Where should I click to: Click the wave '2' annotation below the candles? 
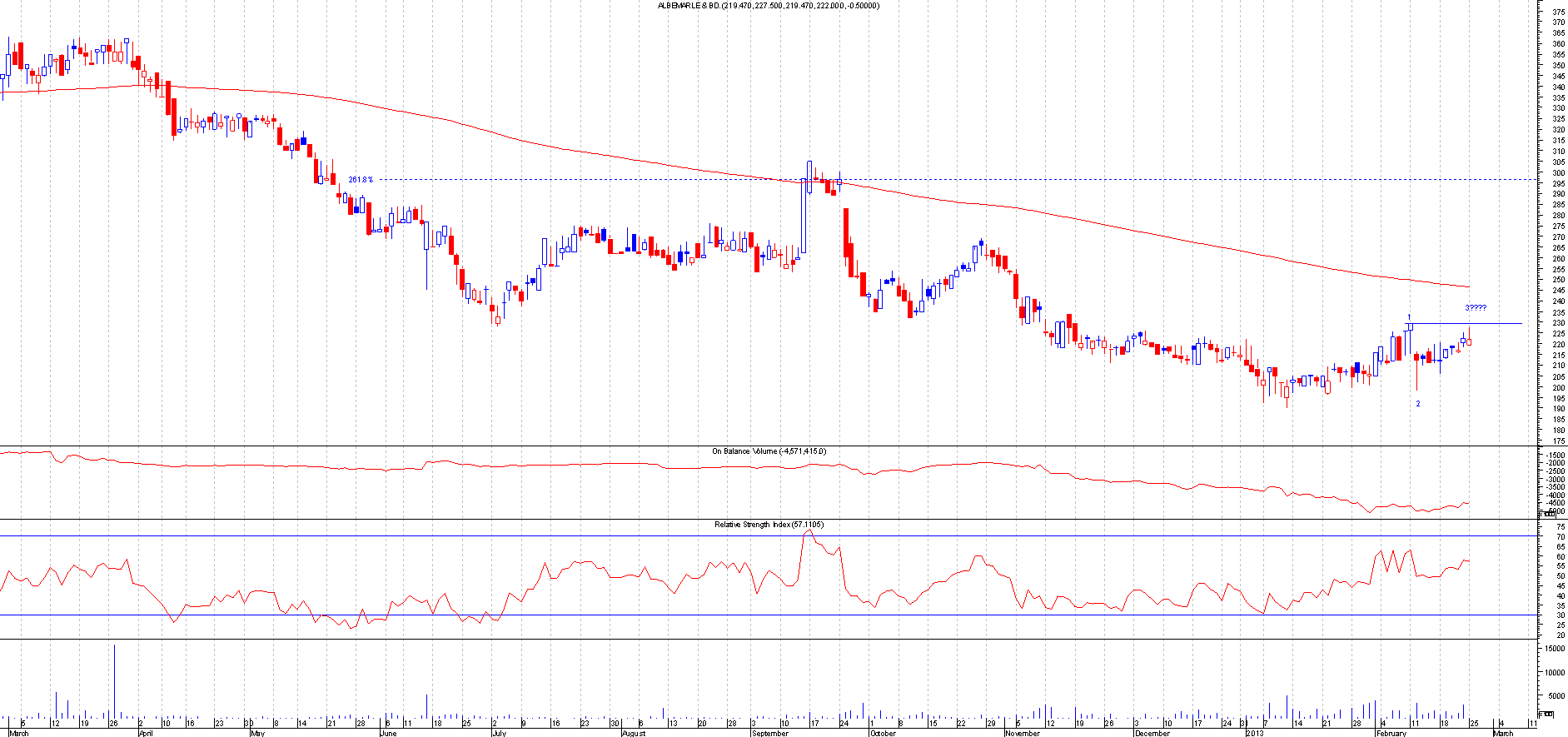[1418, 404]
